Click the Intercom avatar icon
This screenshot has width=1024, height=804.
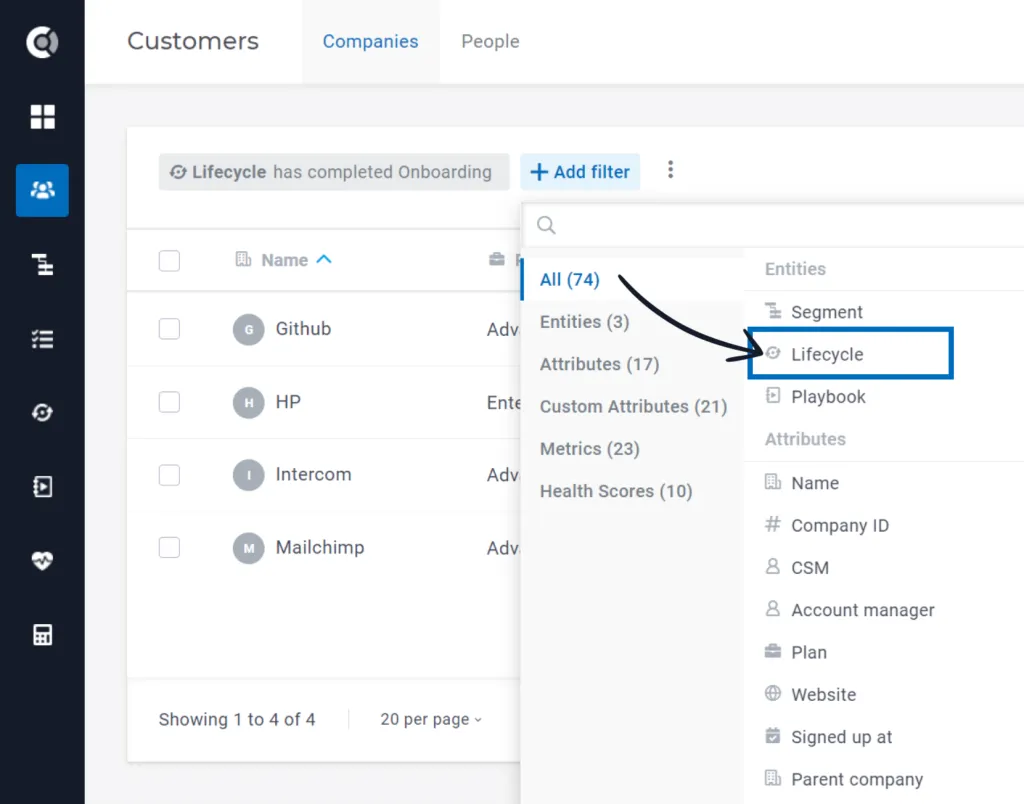pos(248,475)
